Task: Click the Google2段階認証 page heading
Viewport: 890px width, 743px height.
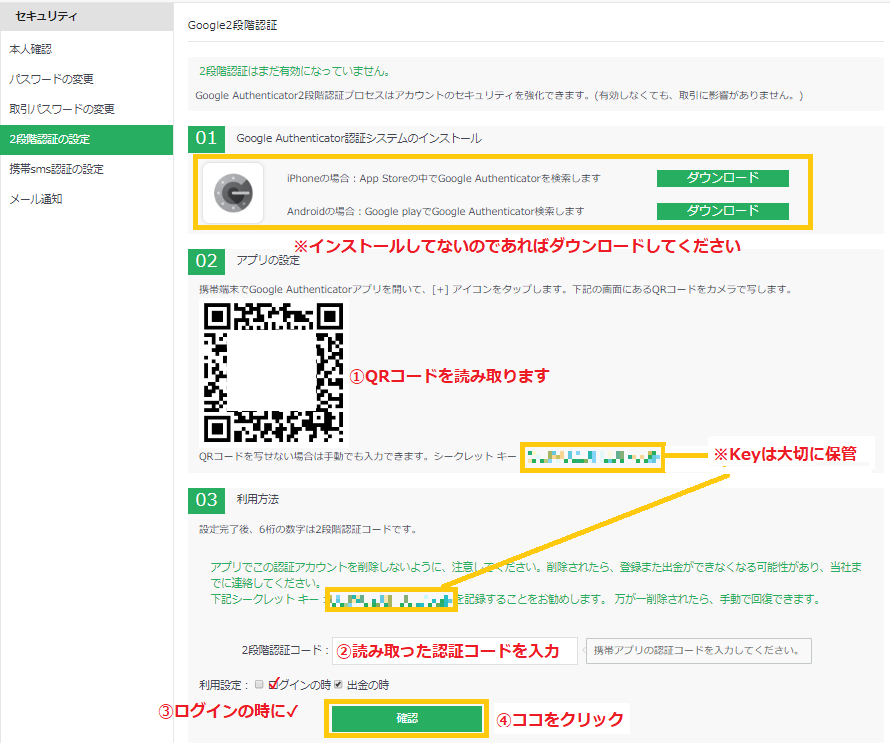Action: [232, 26]
